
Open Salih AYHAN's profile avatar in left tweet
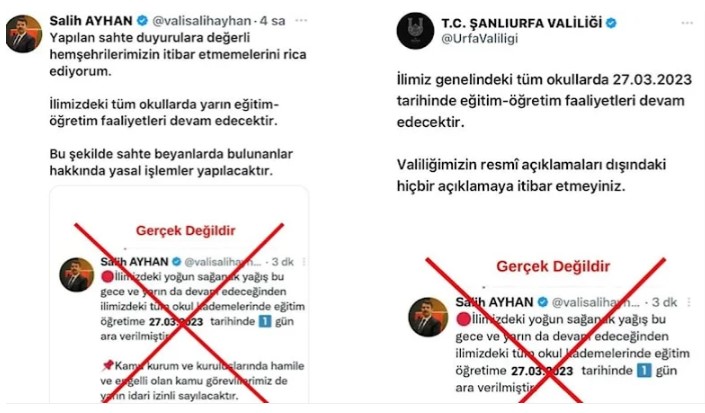click(24, 34)
